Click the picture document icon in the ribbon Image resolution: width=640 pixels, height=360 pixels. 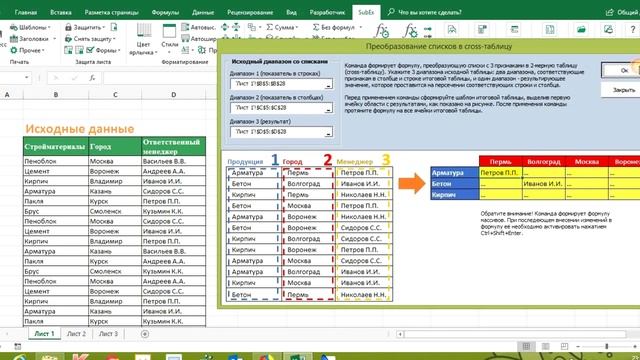[452, 29]
